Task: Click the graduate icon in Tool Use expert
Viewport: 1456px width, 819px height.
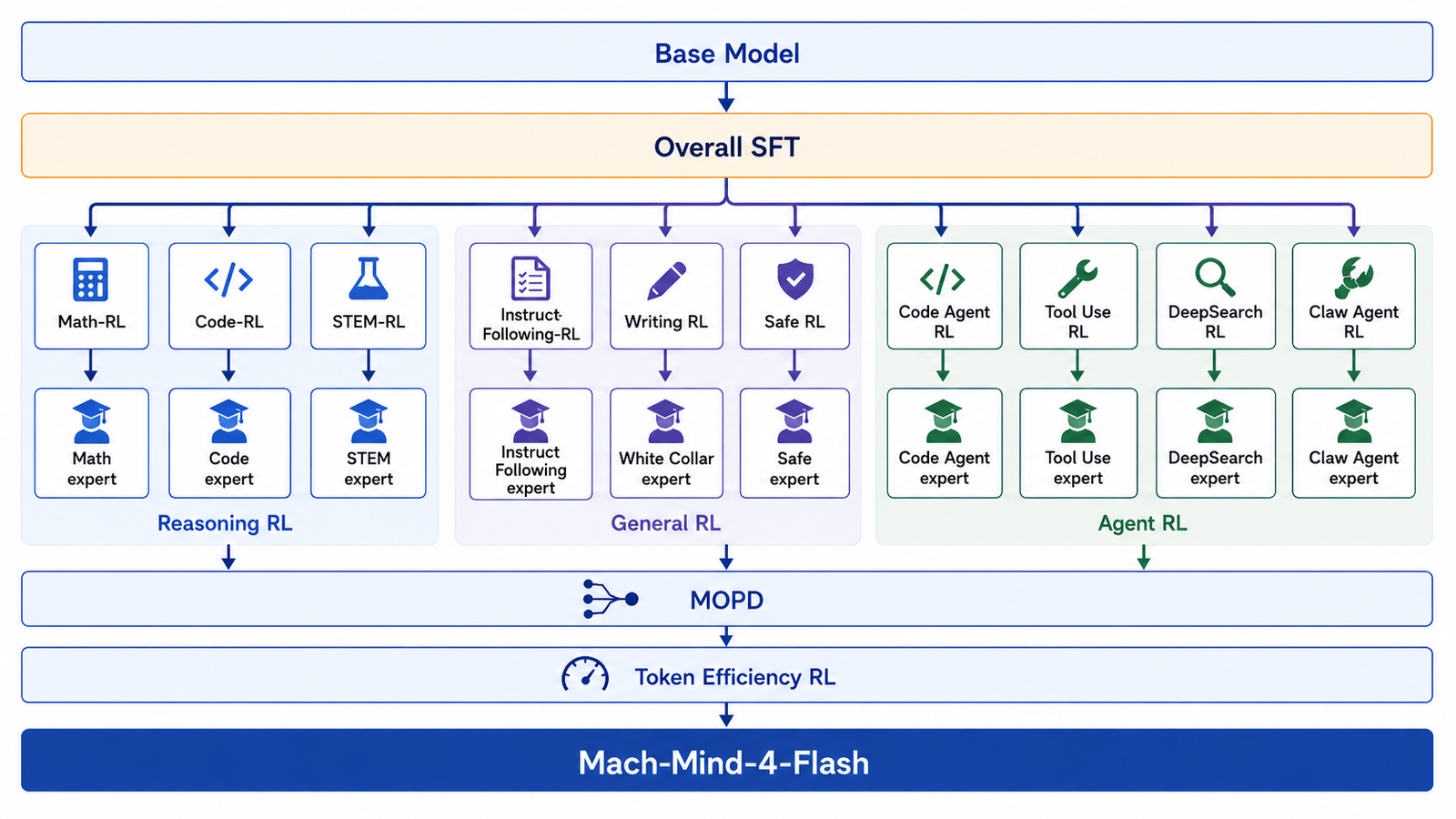Action: tap(1077, 421)
